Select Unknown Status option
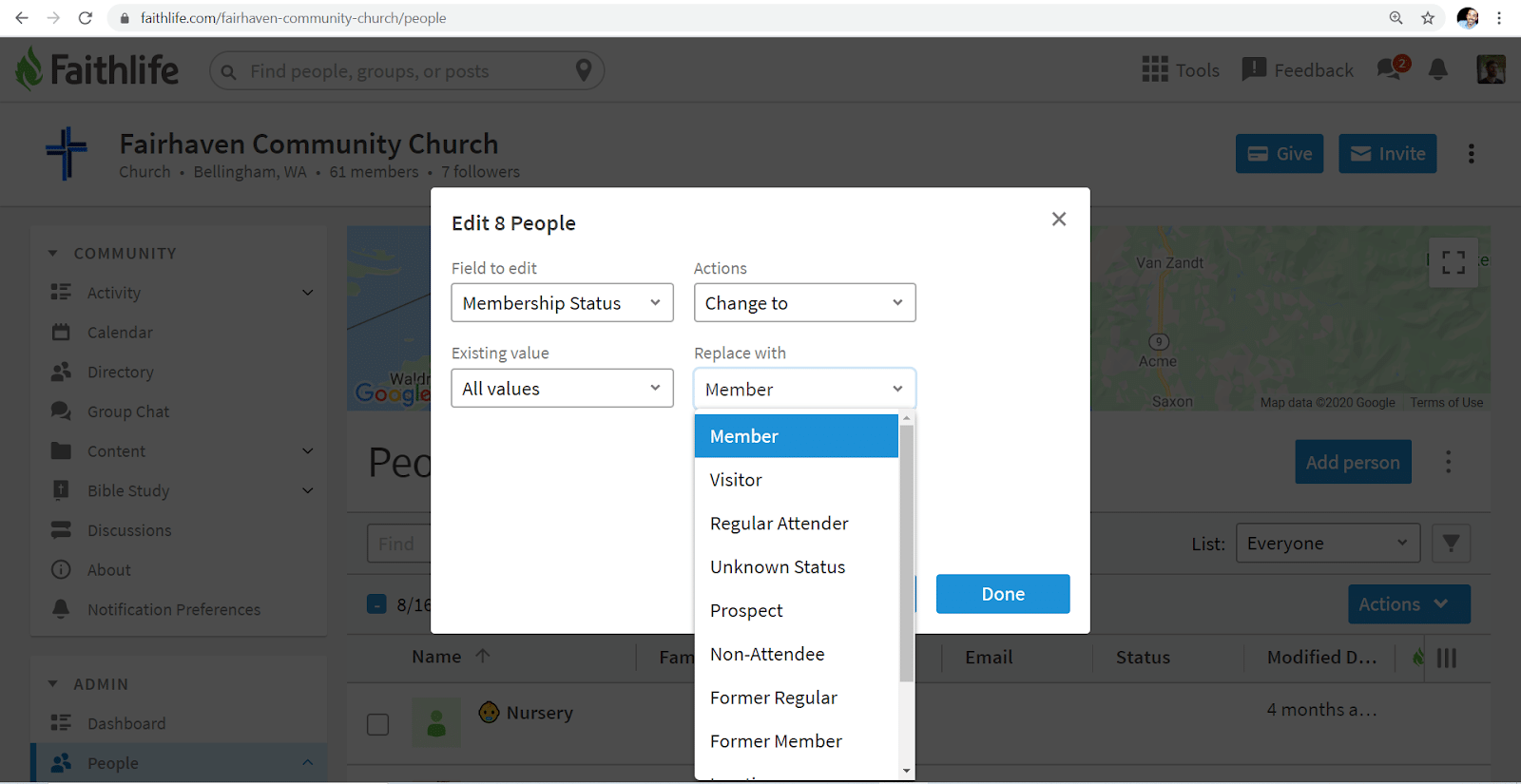 tap(797, 567)
